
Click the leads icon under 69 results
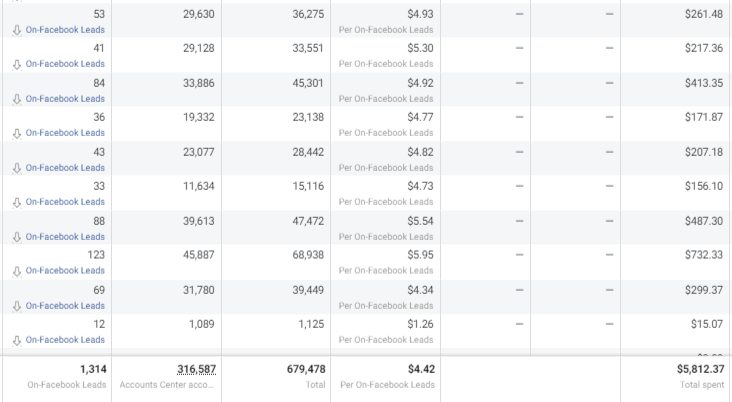tap(16, 306)
